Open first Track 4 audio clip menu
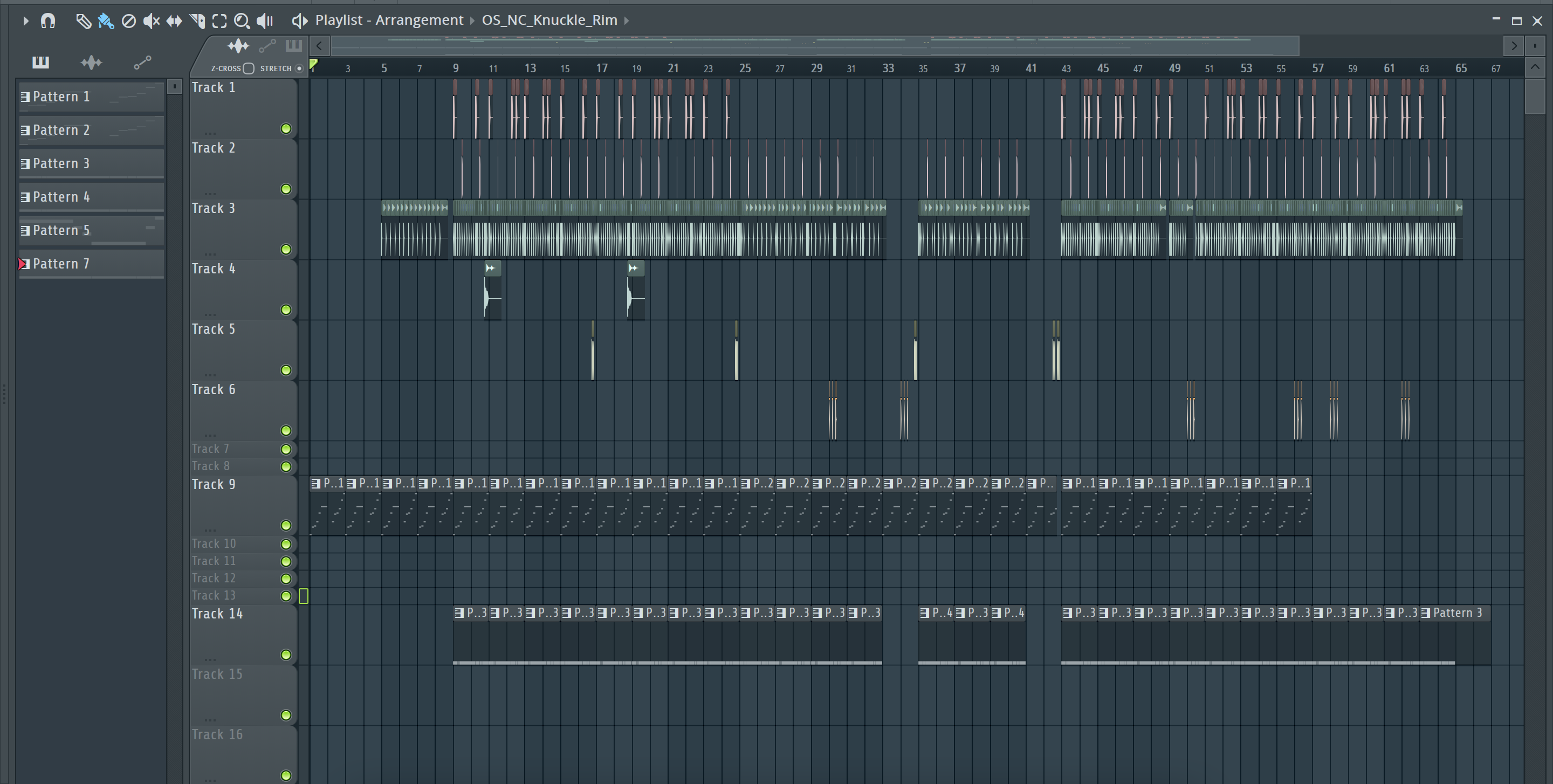This screenshot has height=784, width=1553. (490, 268)
